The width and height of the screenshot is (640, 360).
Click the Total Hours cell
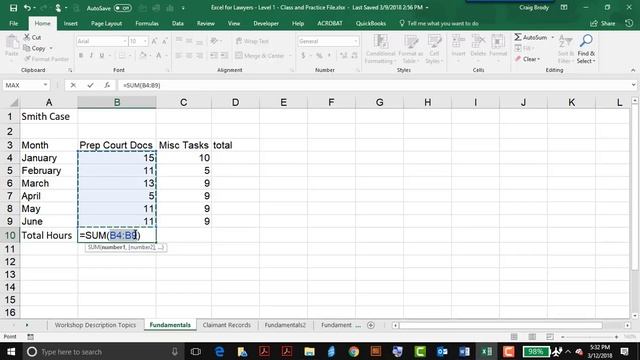(x=49, y=235)
